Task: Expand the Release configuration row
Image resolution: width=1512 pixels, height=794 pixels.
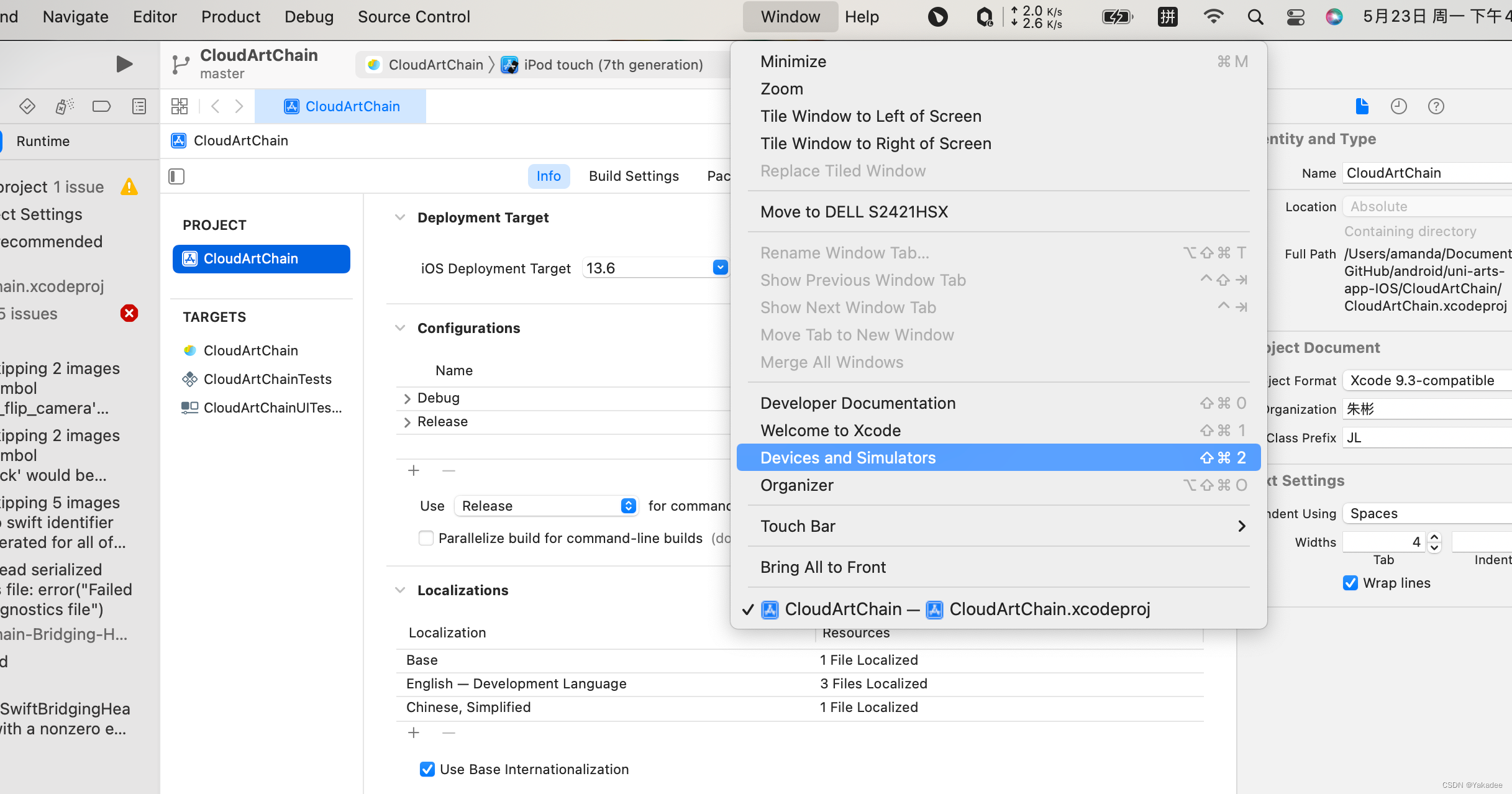Action: [408, 422]
